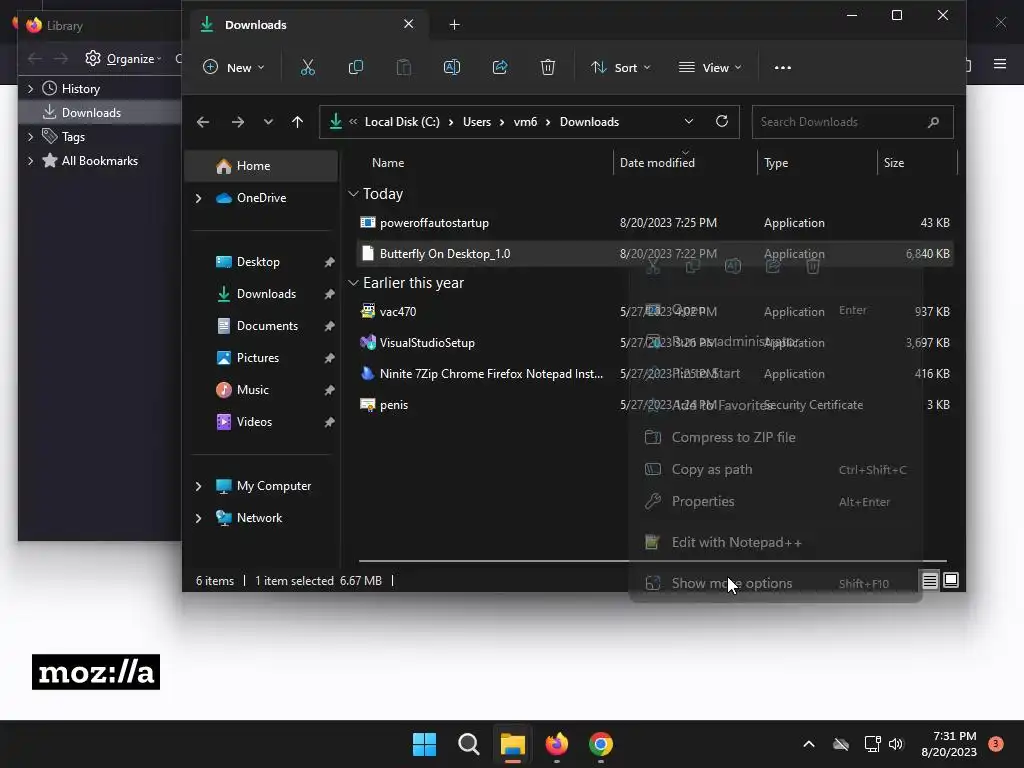Image resolution: width=1024 pixels, height=768 pixels.
Task: Open the notification badge on taskbar
Action: tap(995, 744)
